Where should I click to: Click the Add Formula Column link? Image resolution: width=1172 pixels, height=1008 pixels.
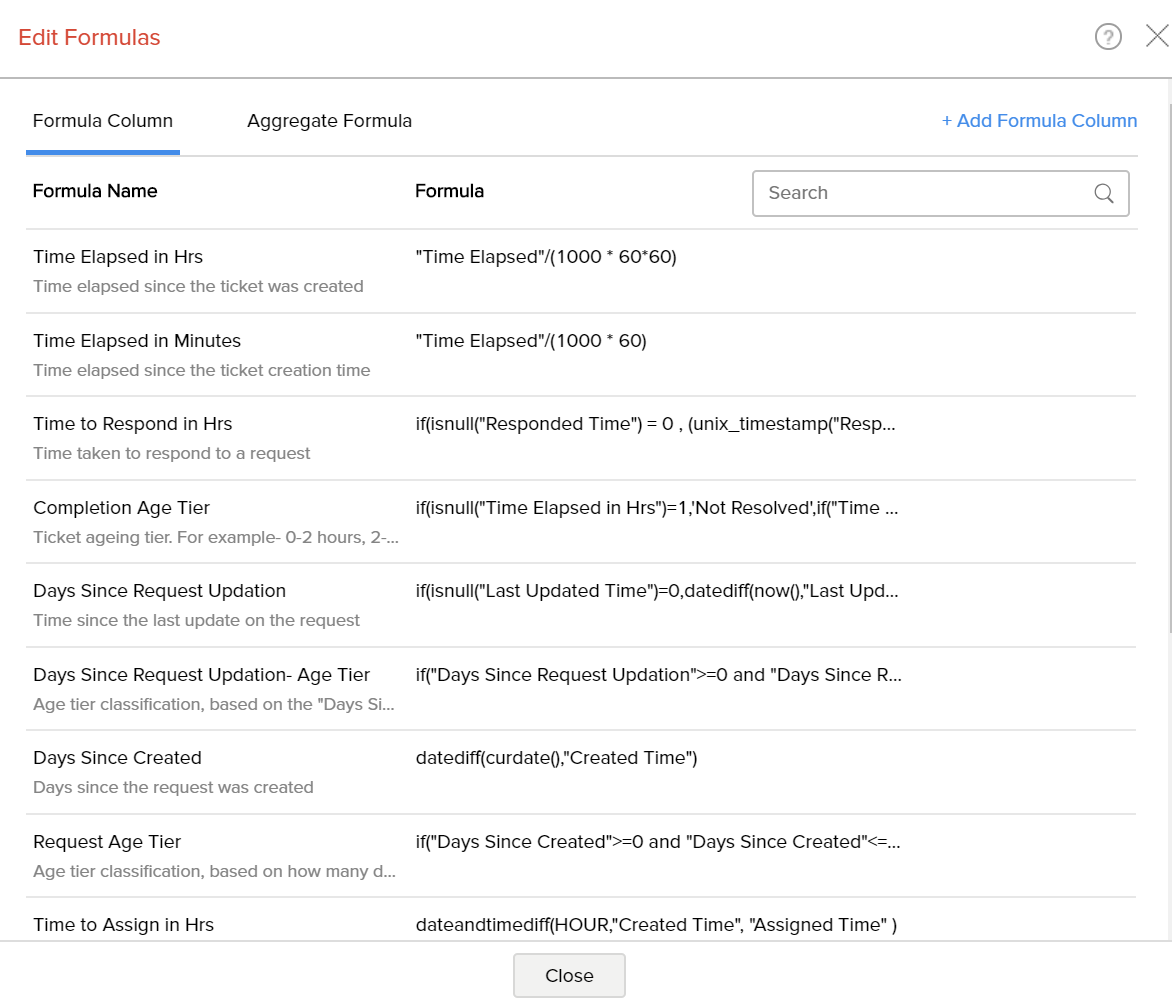tap(1039, 121)
